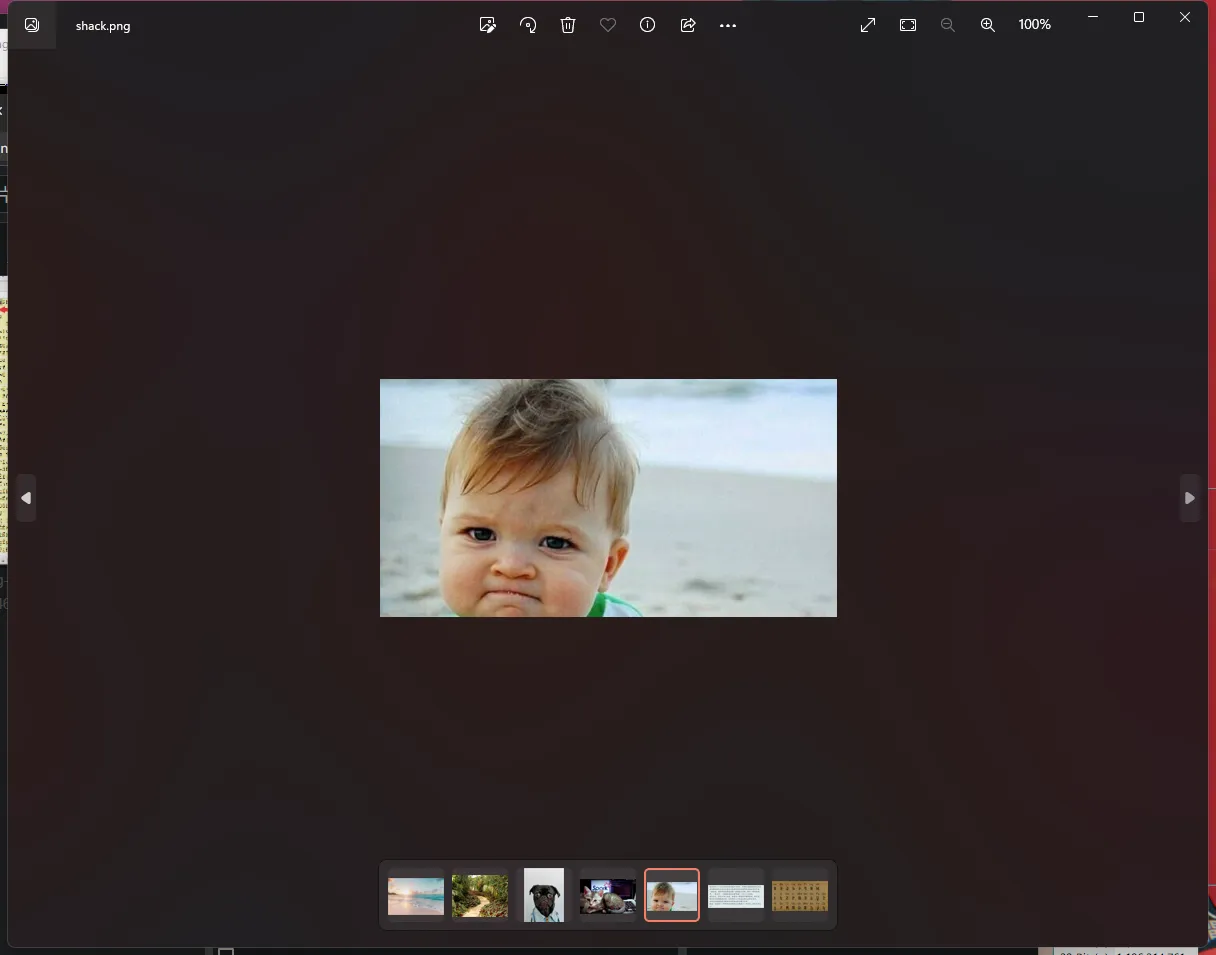
Task: Select the forest path thumbnail
Action: (480, 896)
